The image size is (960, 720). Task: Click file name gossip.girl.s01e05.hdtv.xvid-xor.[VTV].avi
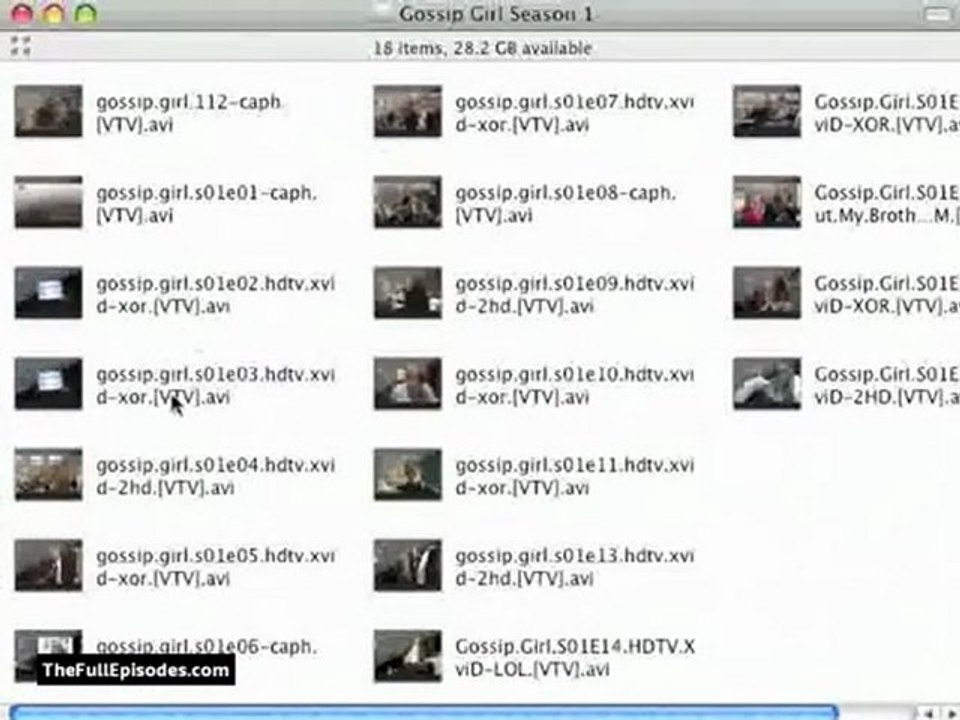(216, 568)
